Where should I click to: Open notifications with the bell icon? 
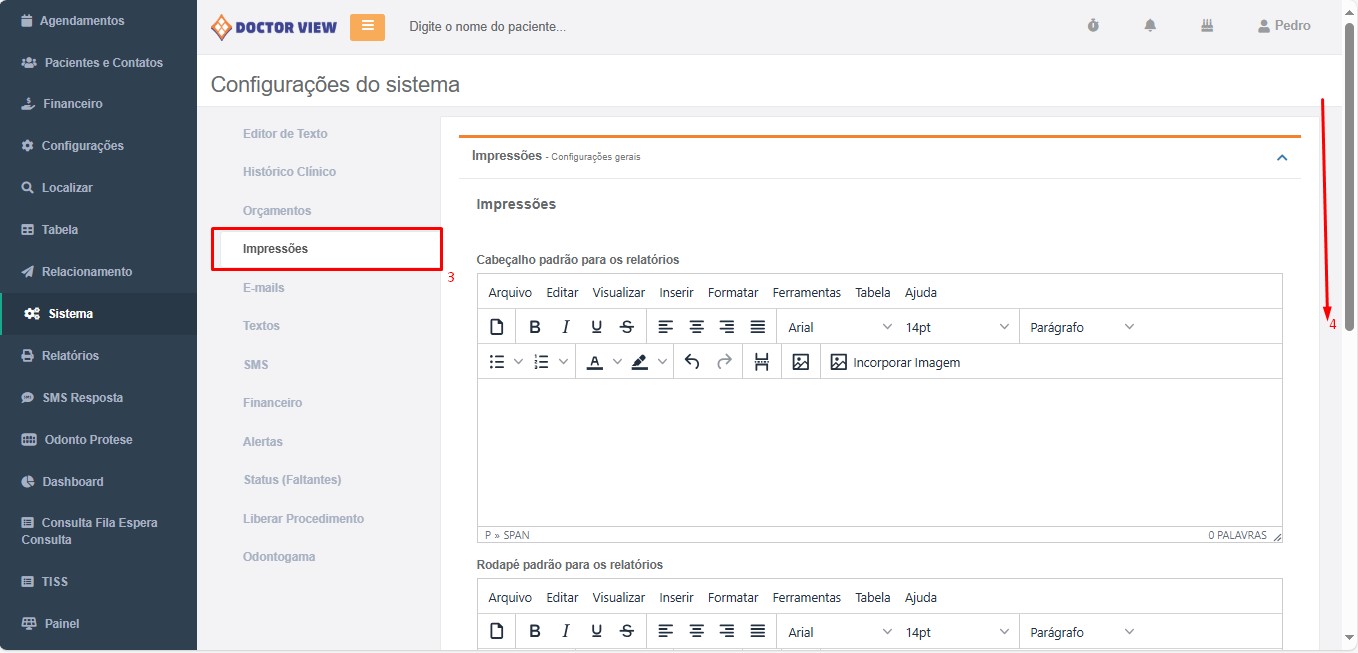pos(1150,26)
